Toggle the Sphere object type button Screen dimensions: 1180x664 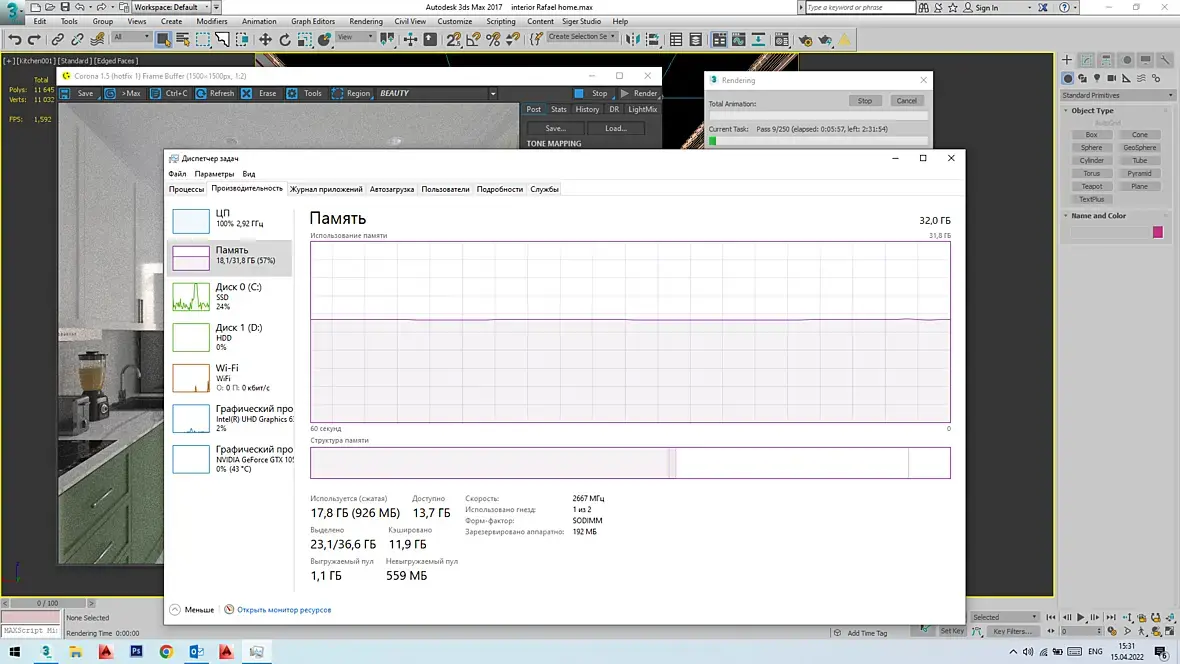coord(1091,148)
